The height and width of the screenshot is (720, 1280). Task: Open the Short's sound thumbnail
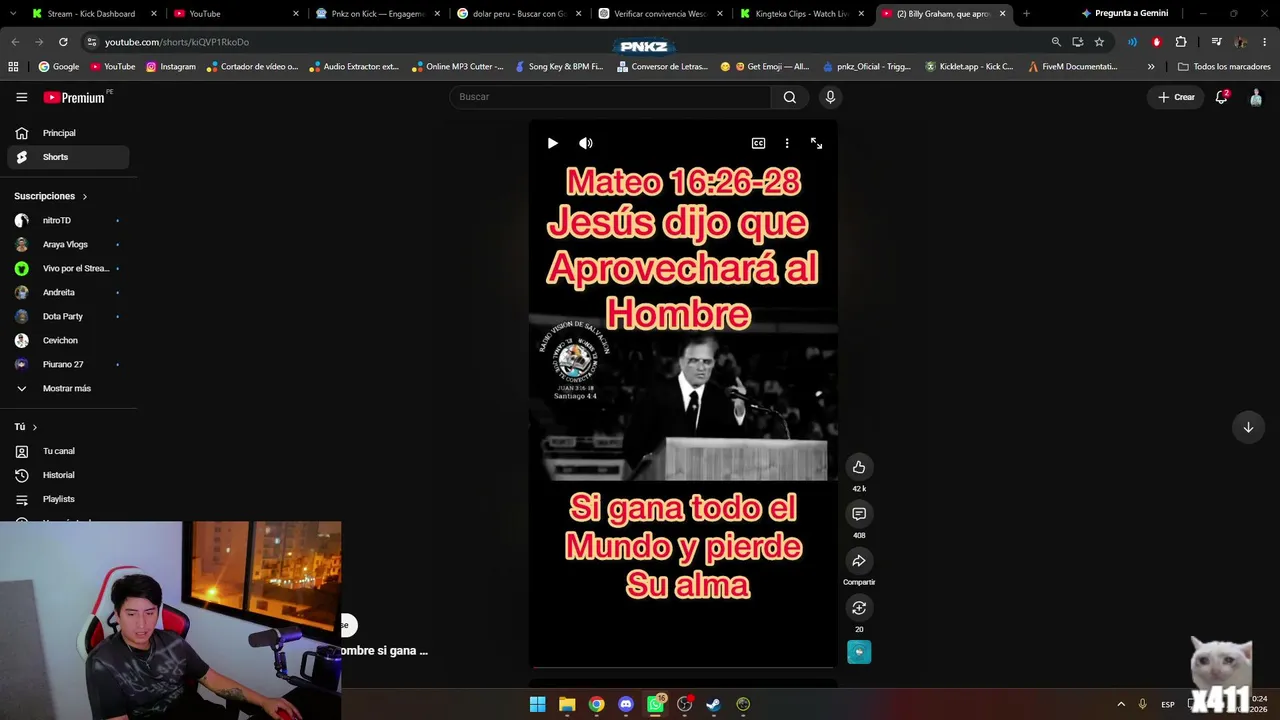859,652
